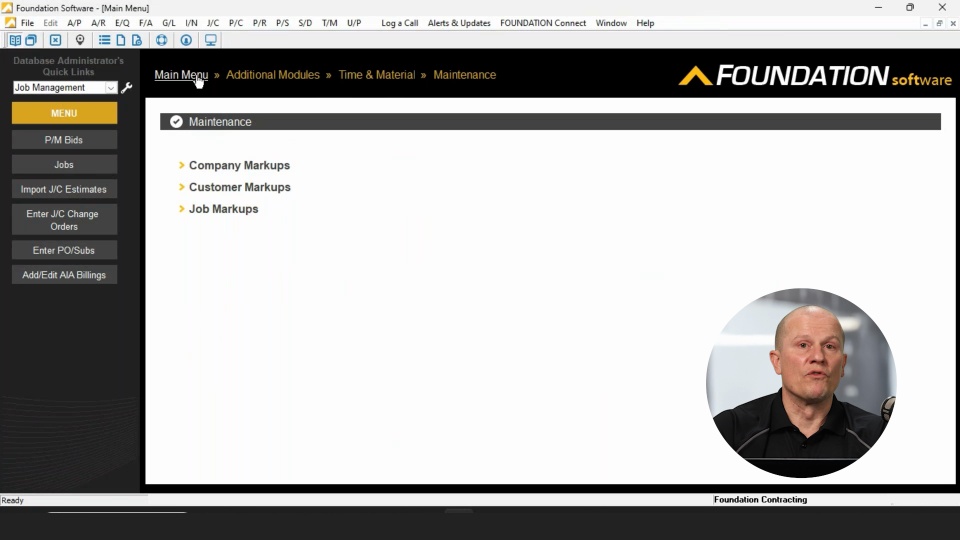
Task: Open P/M Bids quick link
Action: coord(64,140)
